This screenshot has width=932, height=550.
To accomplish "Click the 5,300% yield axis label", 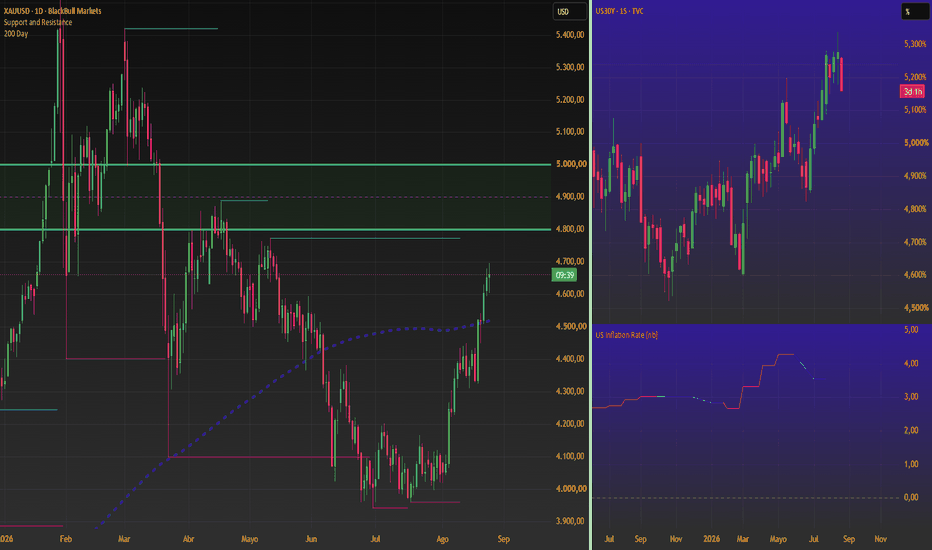I will tap(915, 43).
